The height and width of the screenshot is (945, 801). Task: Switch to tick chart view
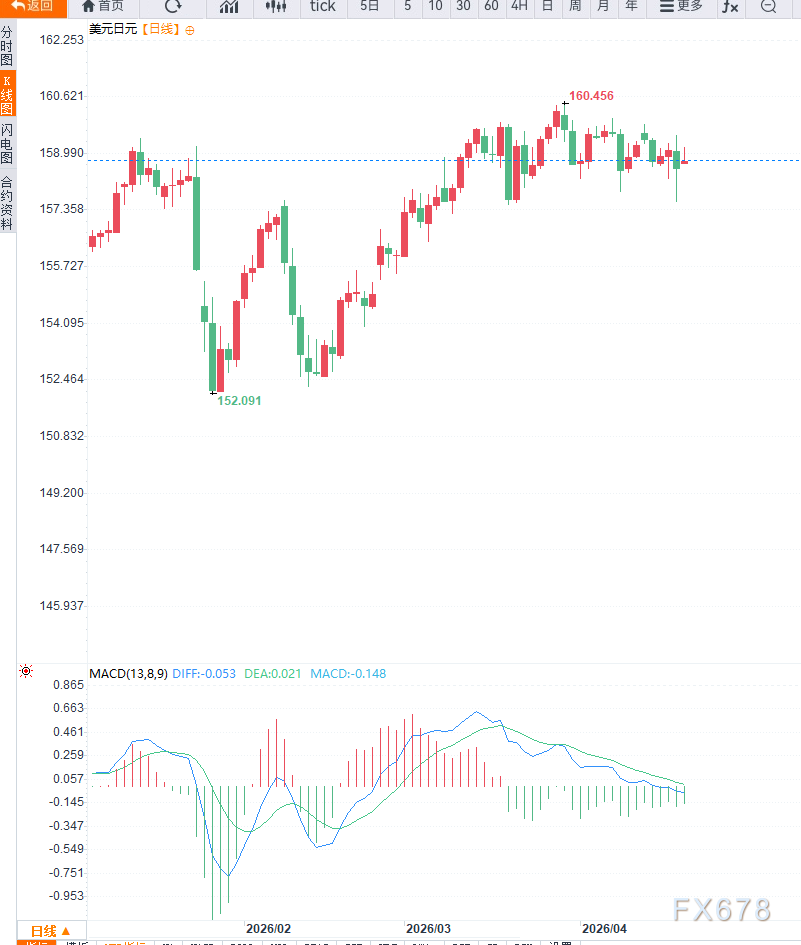323,7
